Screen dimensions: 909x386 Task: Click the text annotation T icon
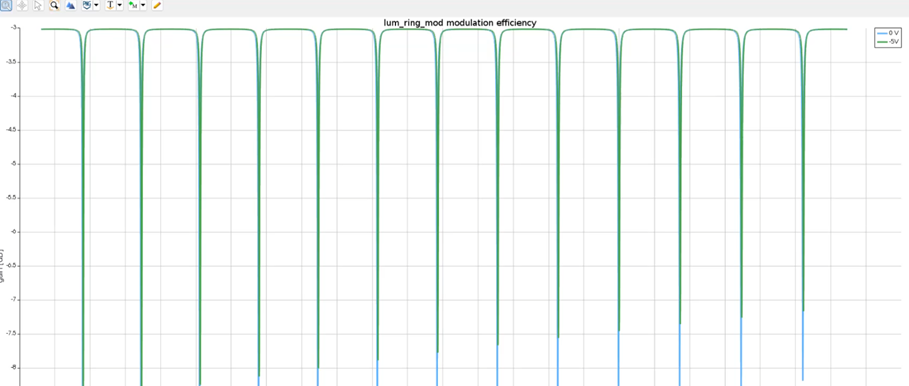pyautogui.click(x=110, y=5)
